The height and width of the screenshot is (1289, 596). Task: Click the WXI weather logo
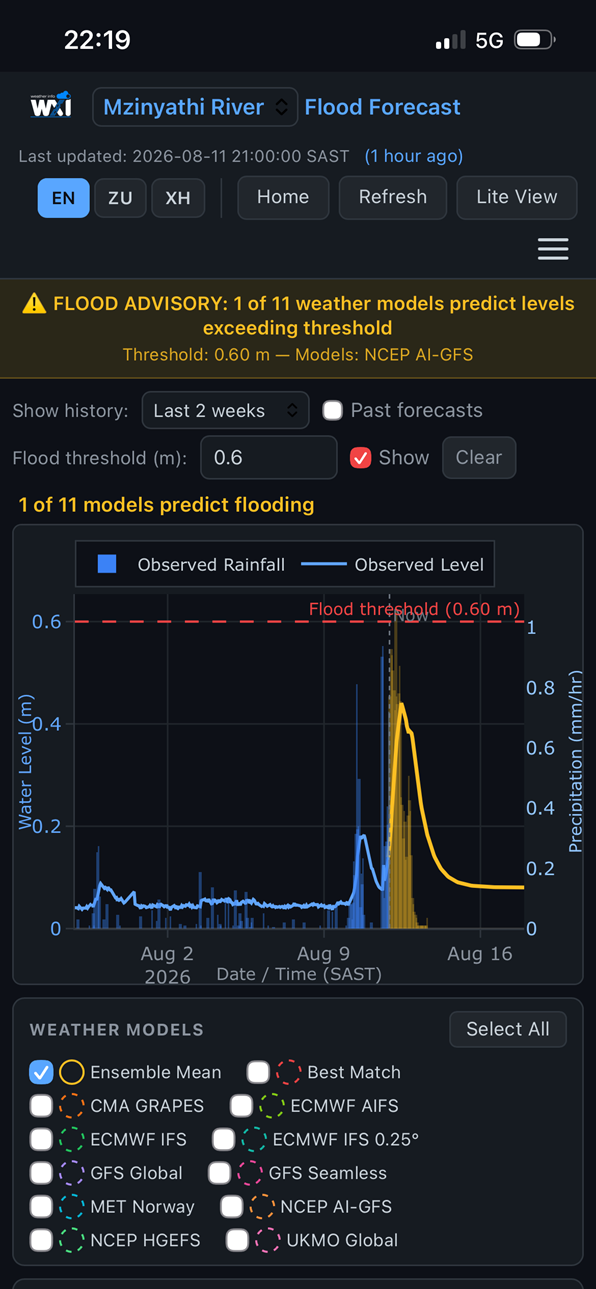[50, 106]
